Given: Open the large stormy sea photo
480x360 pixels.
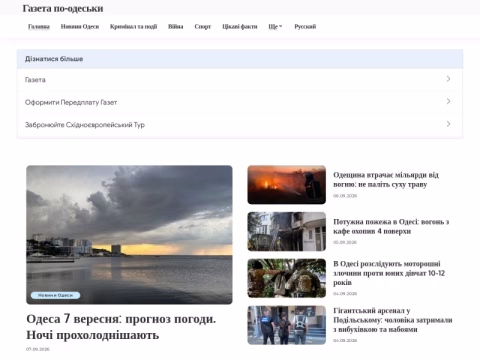Looking at the screenshot, I should click(129, 235).
